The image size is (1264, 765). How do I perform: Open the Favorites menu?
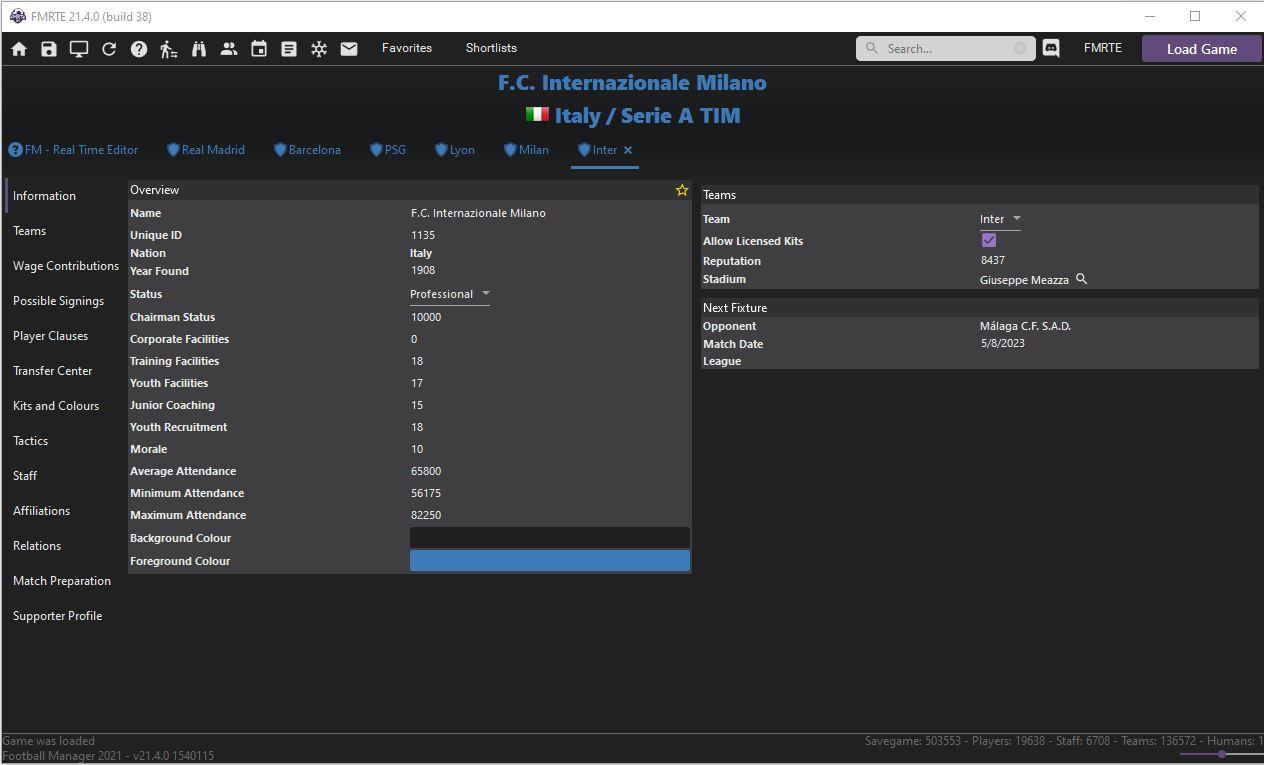[407, 48]
